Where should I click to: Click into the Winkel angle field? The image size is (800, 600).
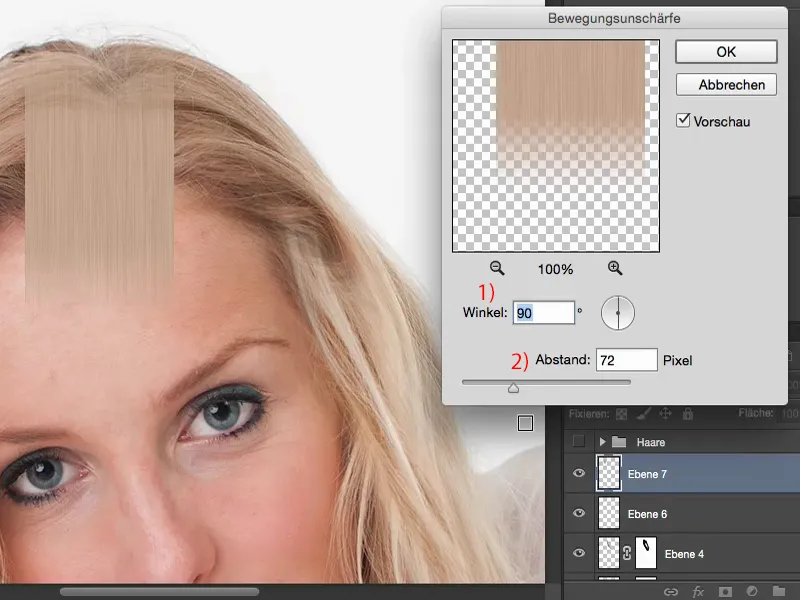[543, 313]
